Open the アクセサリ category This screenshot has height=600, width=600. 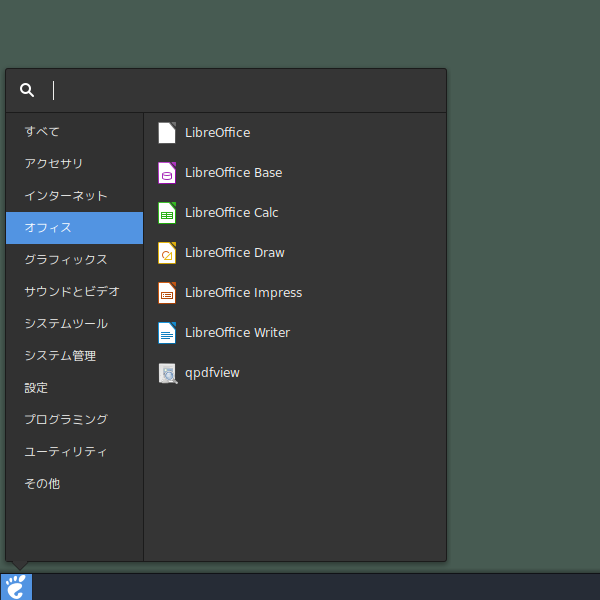[x=75, y=164]
